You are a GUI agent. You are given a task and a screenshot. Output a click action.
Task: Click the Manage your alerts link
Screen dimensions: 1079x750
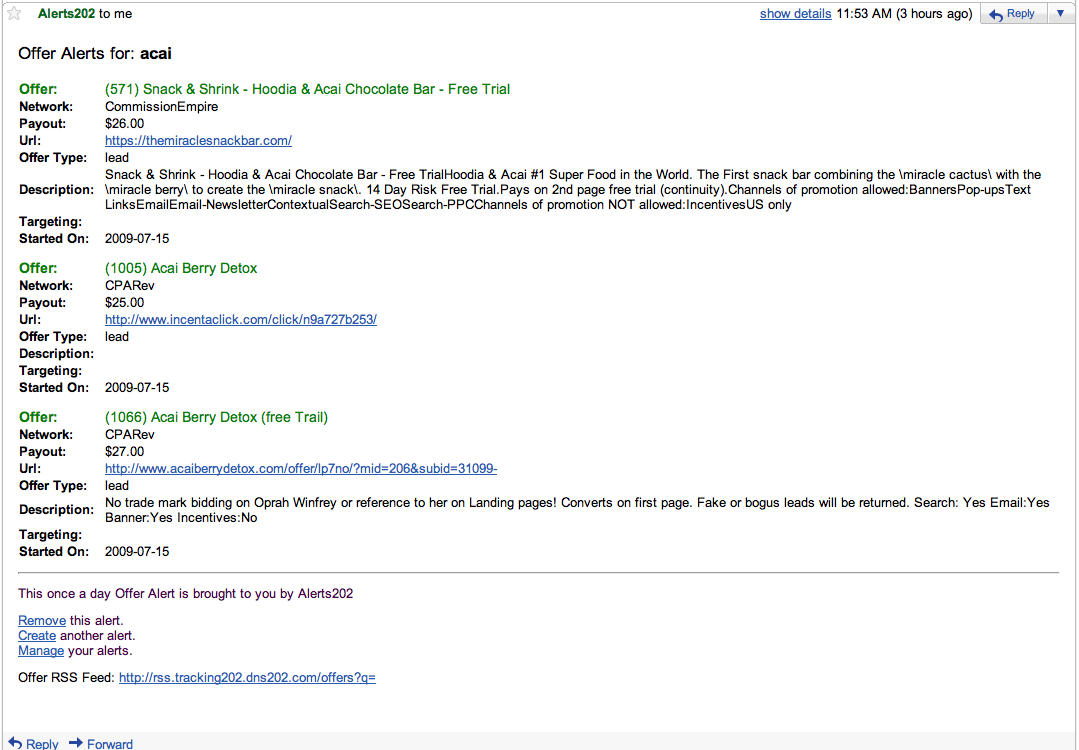pos(41,651)
